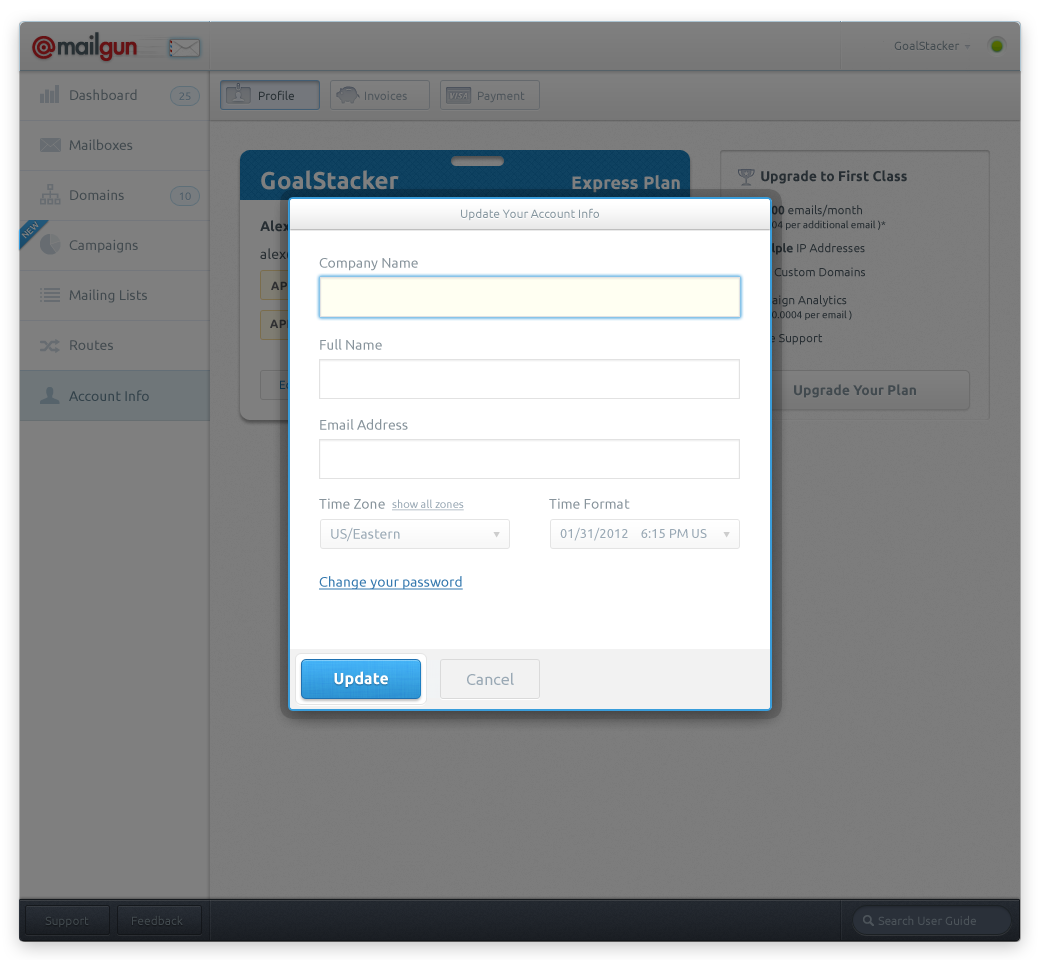Click the Dashboard count badge 25

(x=184, y=96)
